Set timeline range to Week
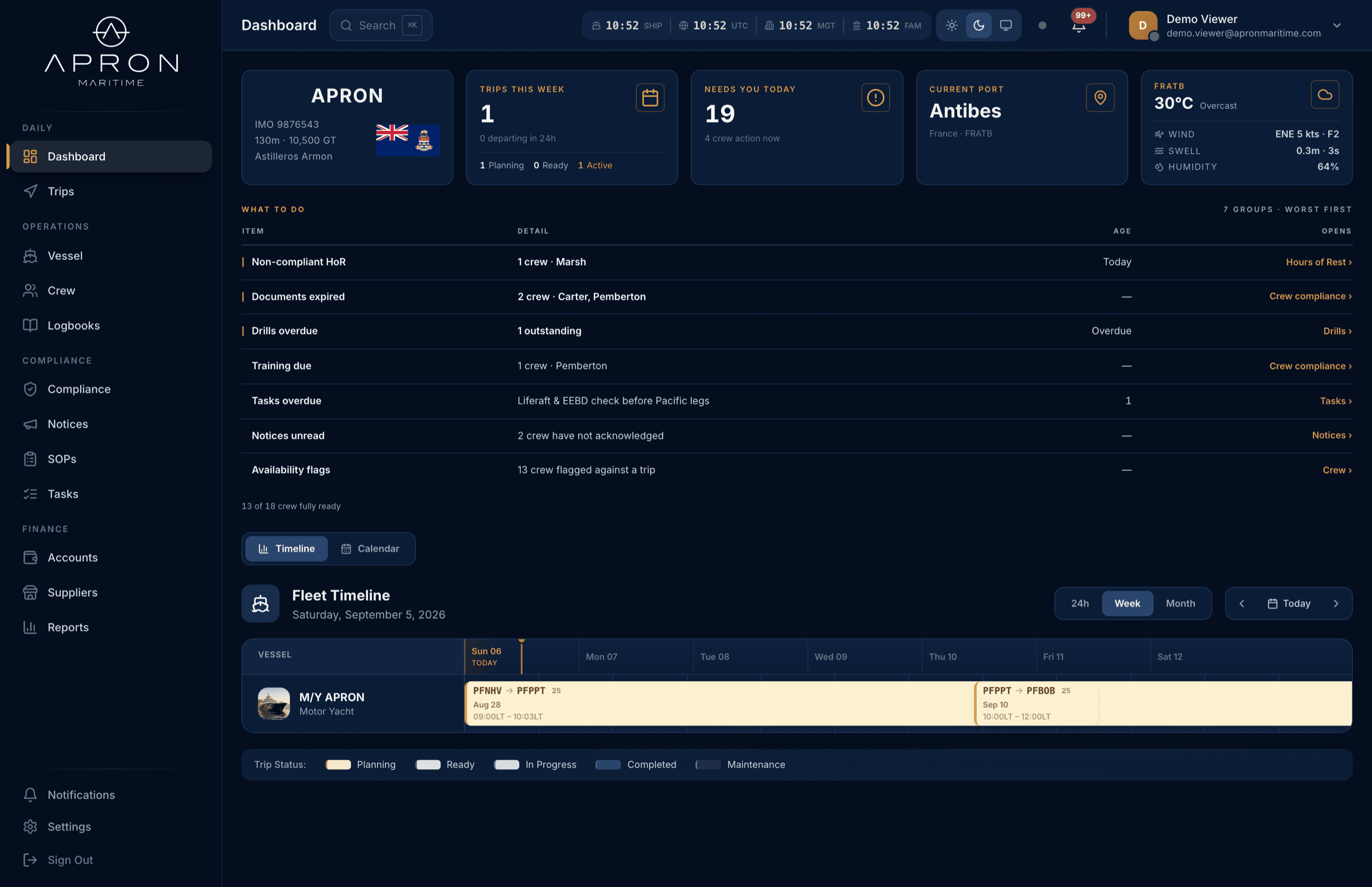This screenshot has height=887, width=1372. 1127,603
